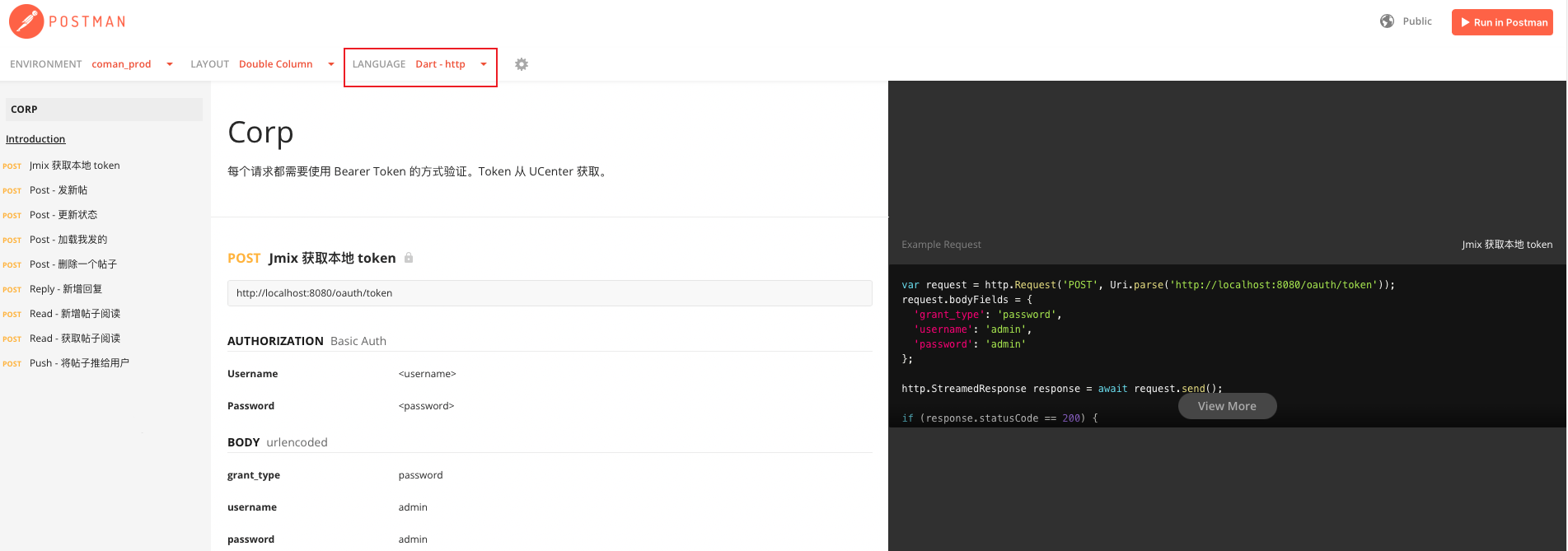Open Post - 删除一个帖子 request
Viewport: 1568px width, 551px height.
pyautogui.click(x=73, y=264)
